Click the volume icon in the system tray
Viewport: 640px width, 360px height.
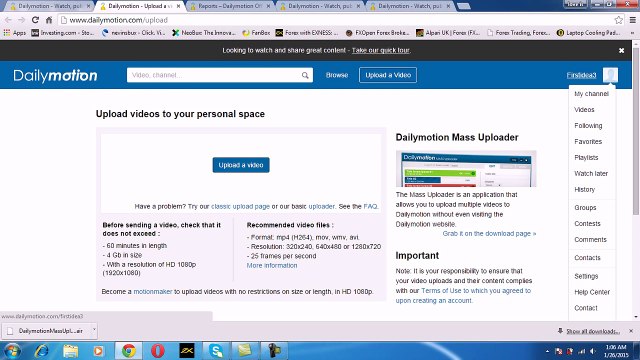coord(593,351)
